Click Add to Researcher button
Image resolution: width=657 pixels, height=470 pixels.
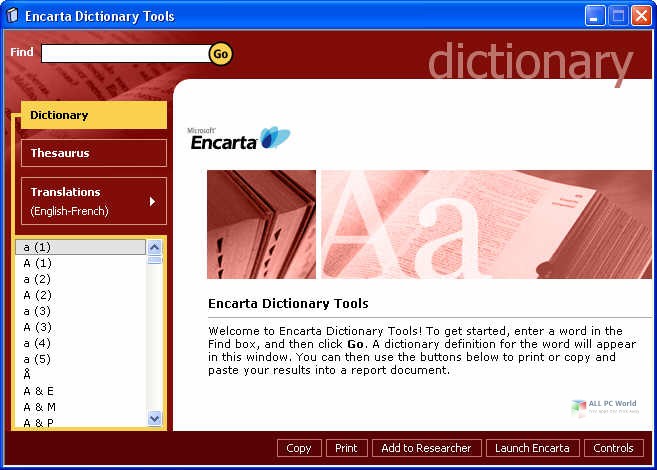[427, 448]
